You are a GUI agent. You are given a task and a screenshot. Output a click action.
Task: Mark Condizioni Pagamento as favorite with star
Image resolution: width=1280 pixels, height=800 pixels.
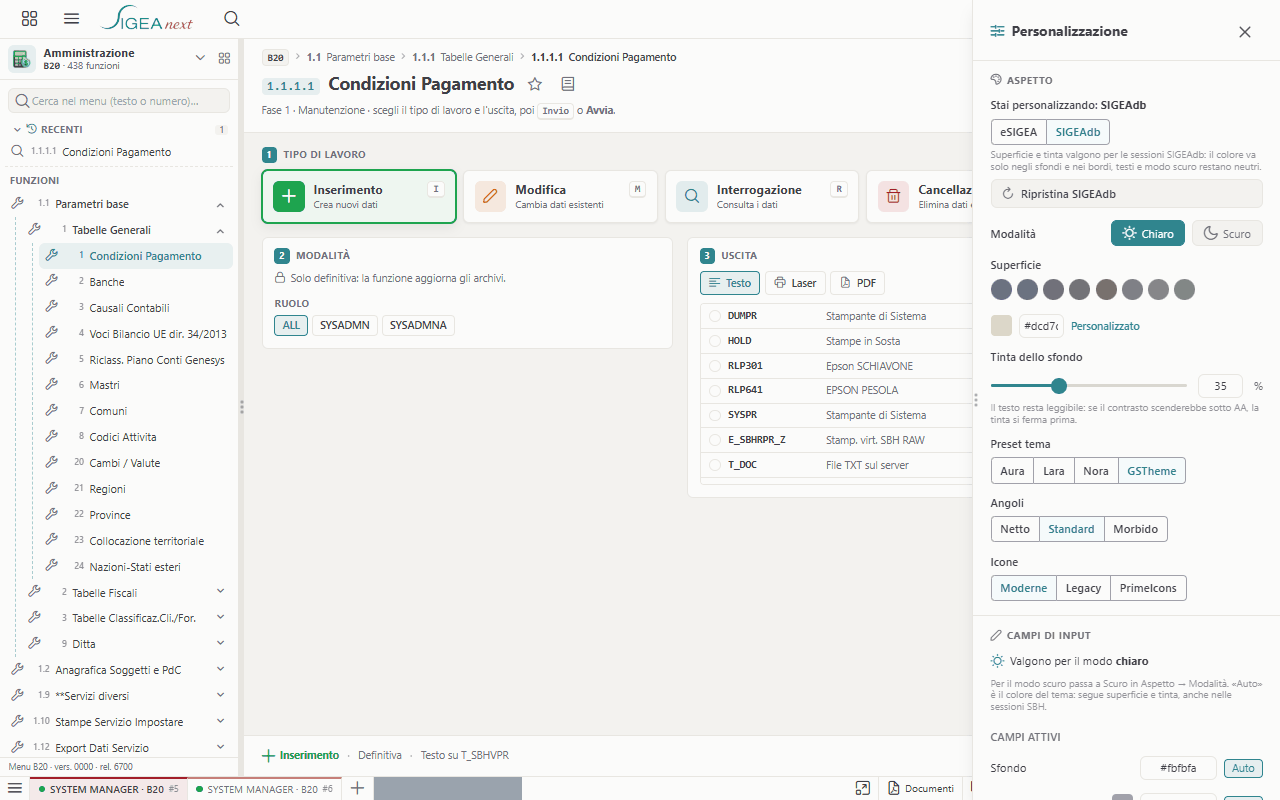pyautogui.click(x=535, y=84)
